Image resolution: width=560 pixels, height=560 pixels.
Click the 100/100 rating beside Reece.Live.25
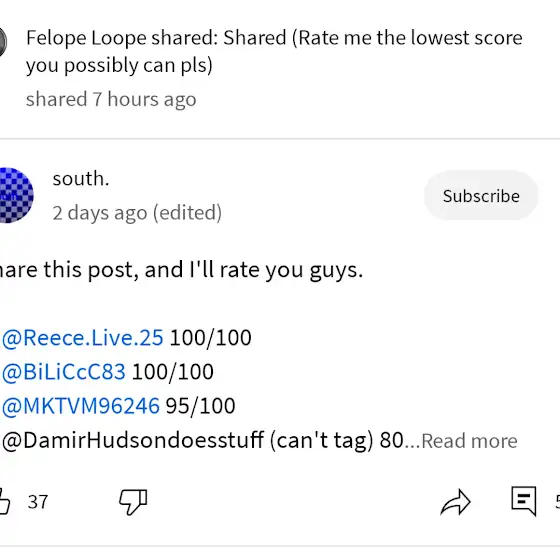click(x=210, y=338)
